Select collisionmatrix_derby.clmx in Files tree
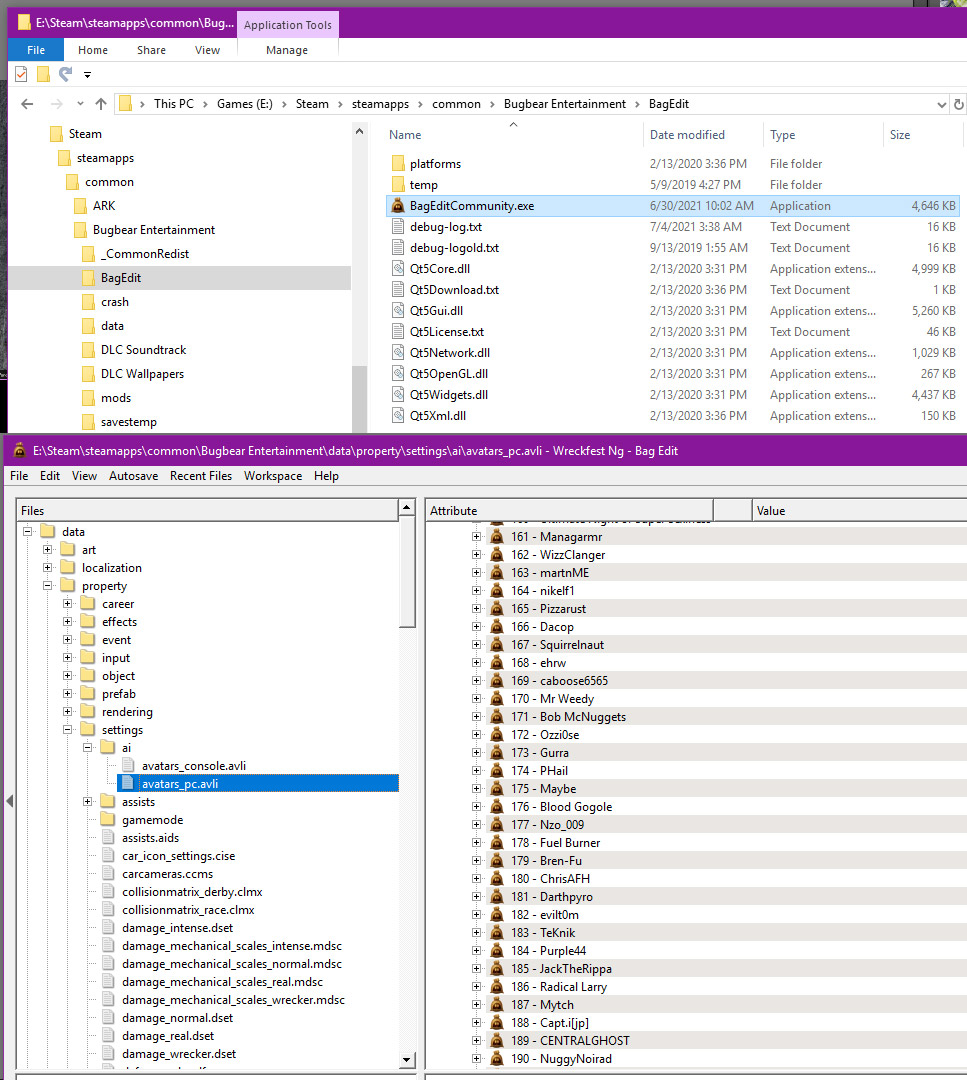967x1080 pixels. click(192, 891)
